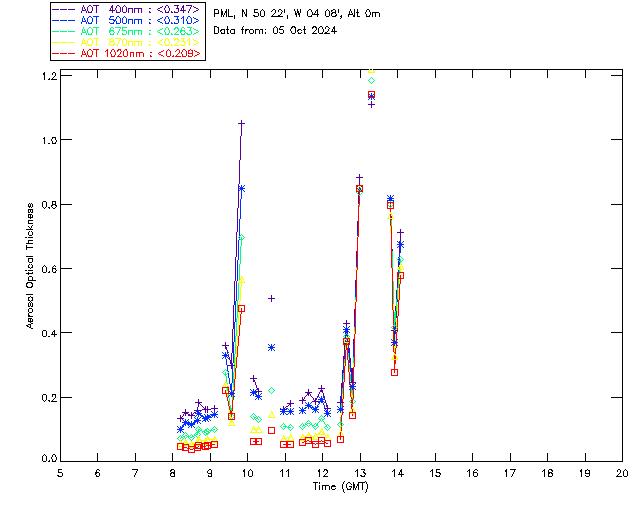Click y-axis tick label 0.6
This screenshot has height=512, width=640.
point(49,269)
